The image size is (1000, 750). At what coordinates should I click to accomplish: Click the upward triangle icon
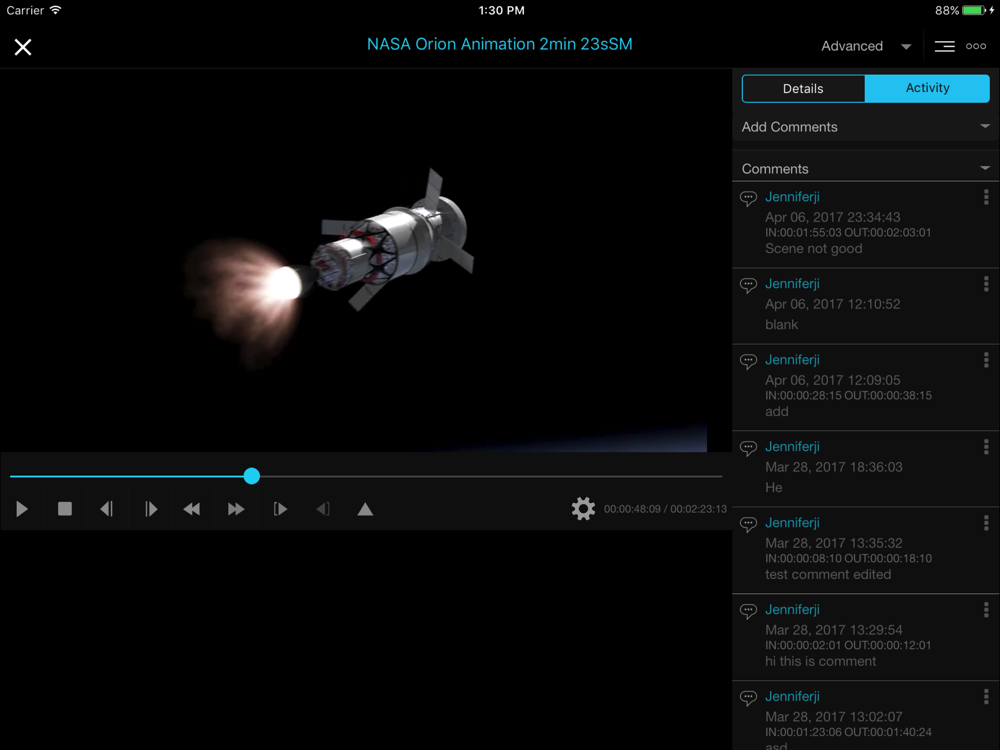point(365,509)
